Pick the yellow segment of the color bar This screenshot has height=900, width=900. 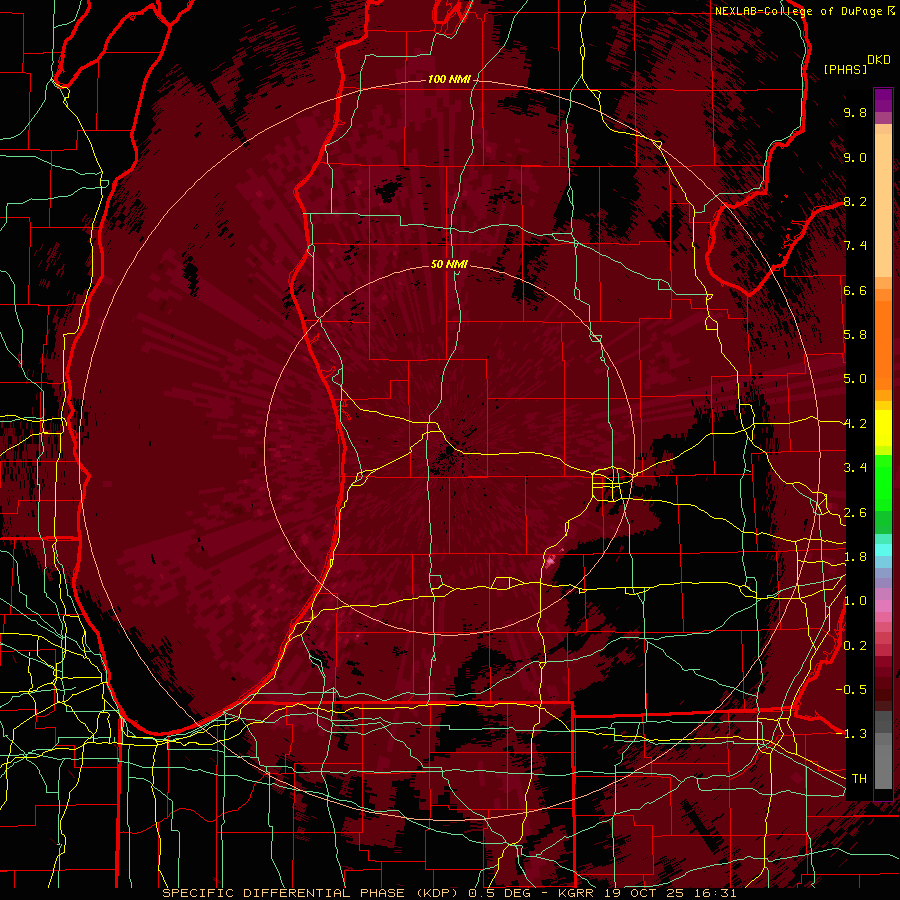883,428
